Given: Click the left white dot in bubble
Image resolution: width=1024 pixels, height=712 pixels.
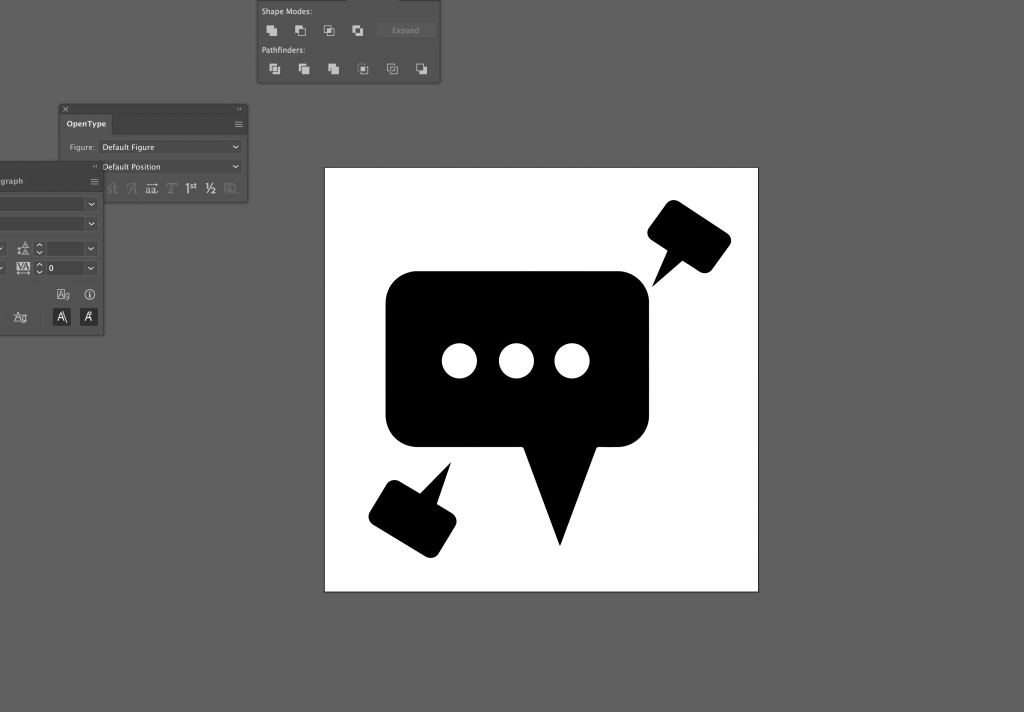Looking at the screenshot, I should pyautogui.click(x=459, y=361).
